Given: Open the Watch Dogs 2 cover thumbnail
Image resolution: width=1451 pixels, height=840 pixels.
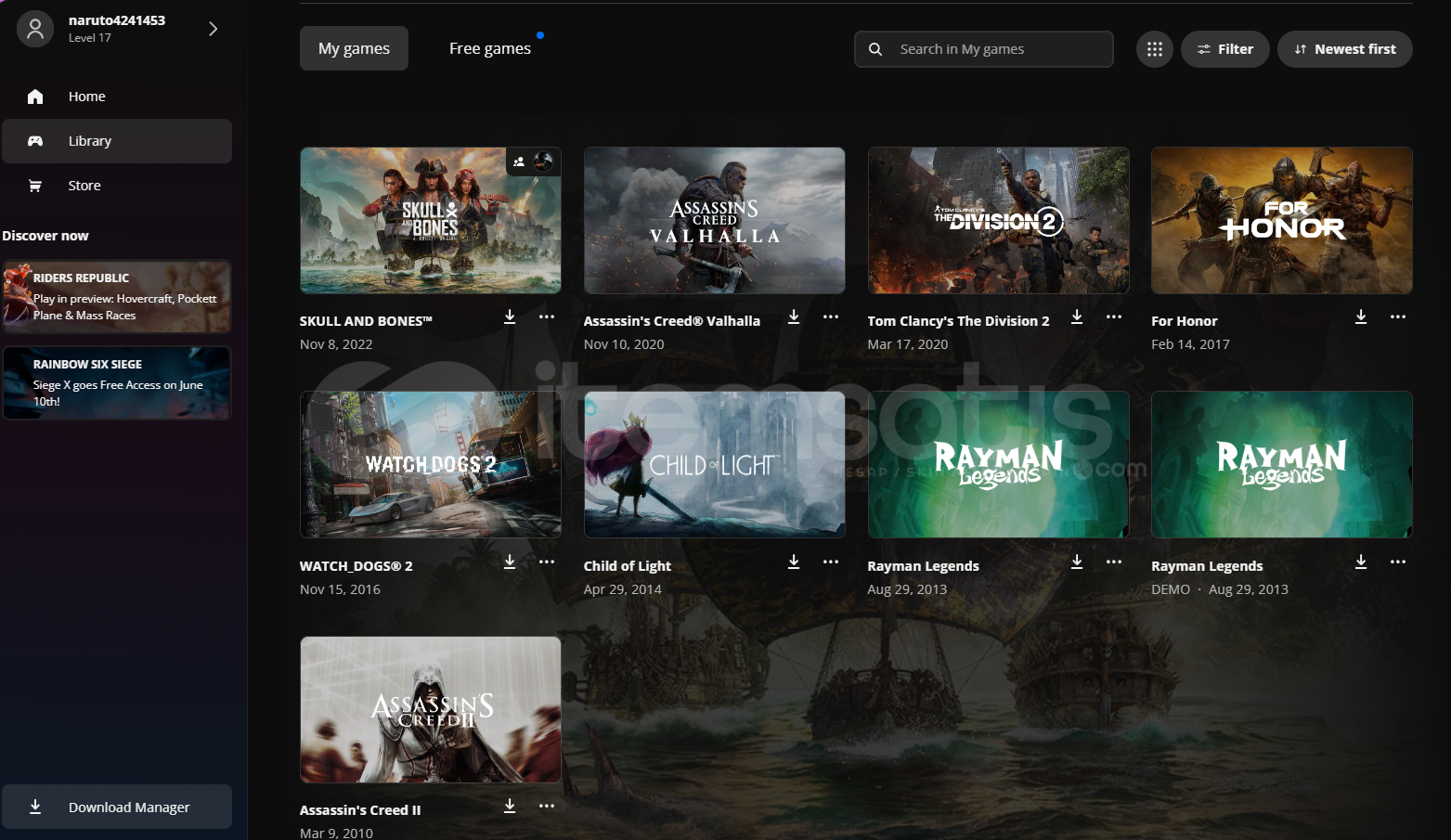Looking at the screenshot, I should (431, 464).
